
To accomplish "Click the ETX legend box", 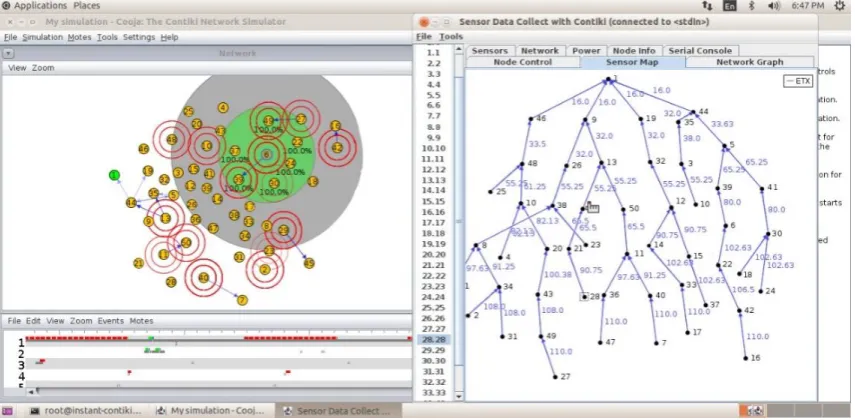I will pos(798,81).
